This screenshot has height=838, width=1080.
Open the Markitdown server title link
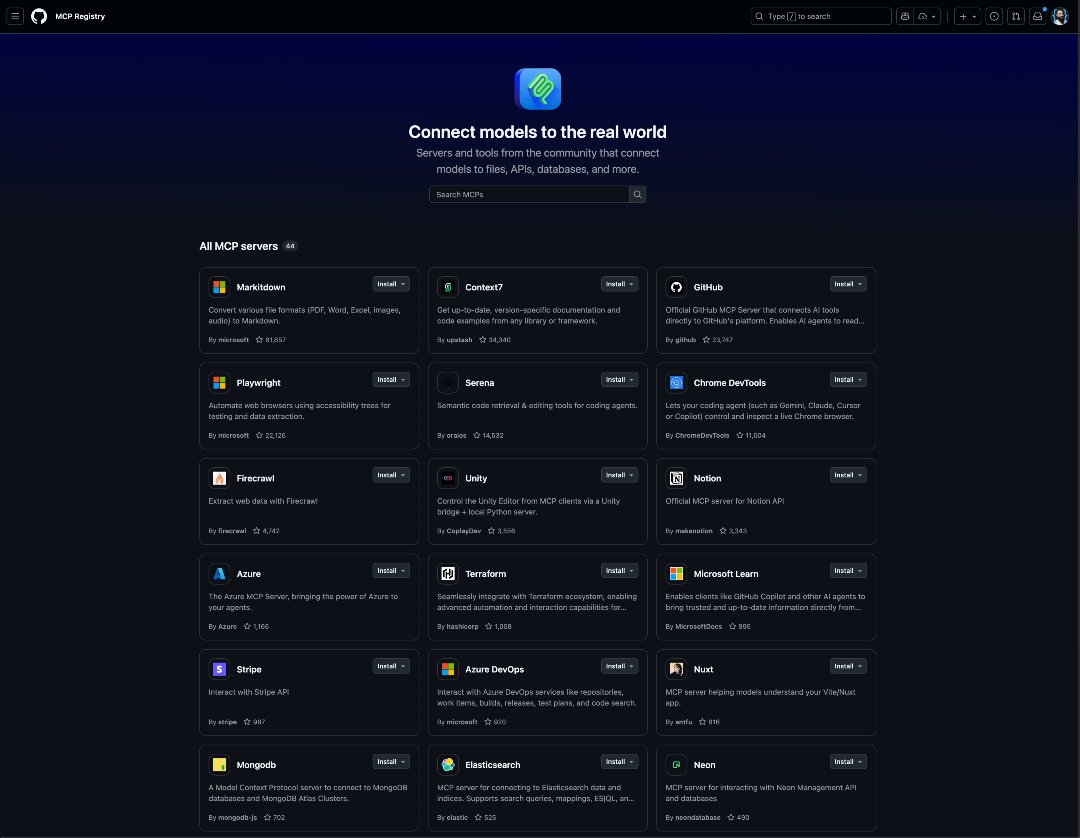tap(261, 287)
